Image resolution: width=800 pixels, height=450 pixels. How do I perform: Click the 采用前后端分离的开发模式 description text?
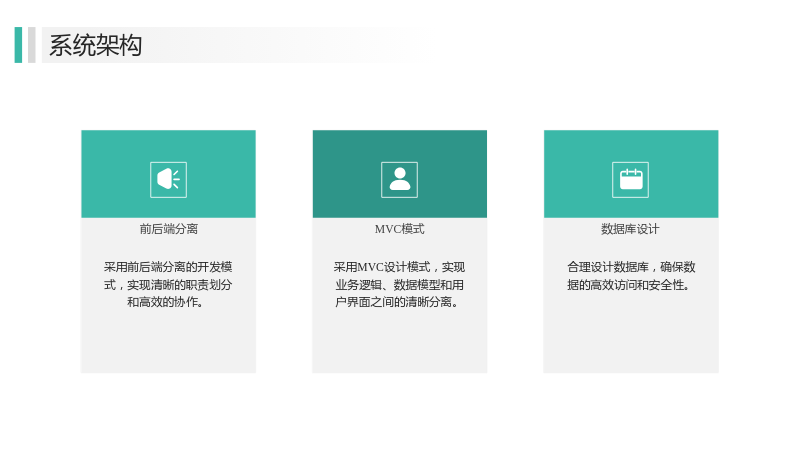[x=168, y=285]
